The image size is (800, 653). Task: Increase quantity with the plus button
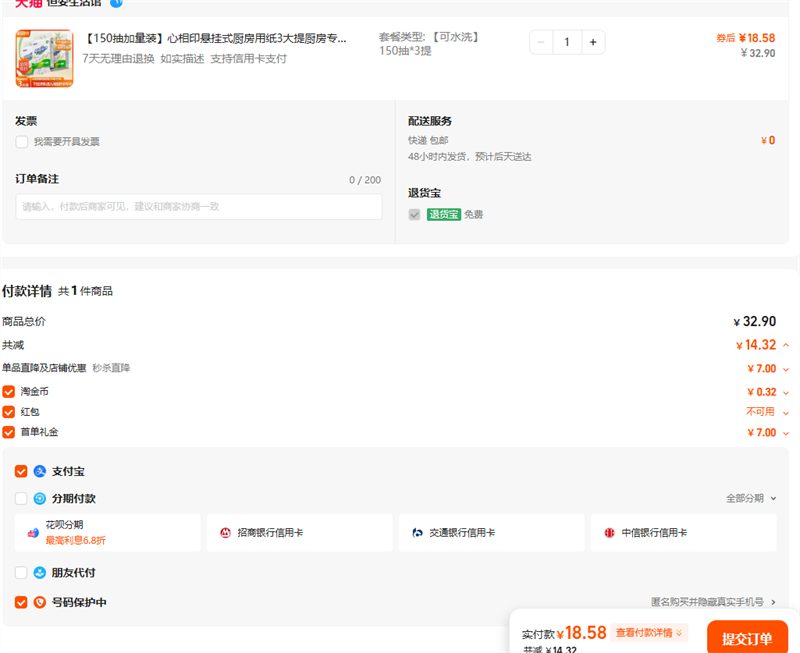[593, 42]
